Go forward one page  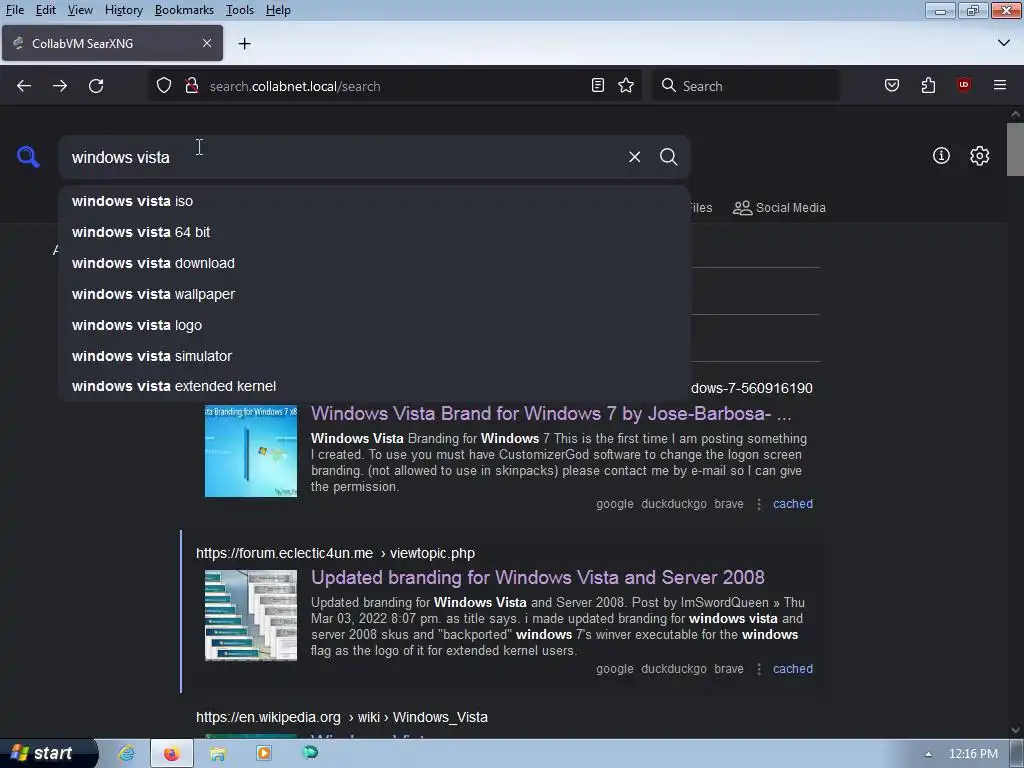pyautogui.click(x=60, y=86)
